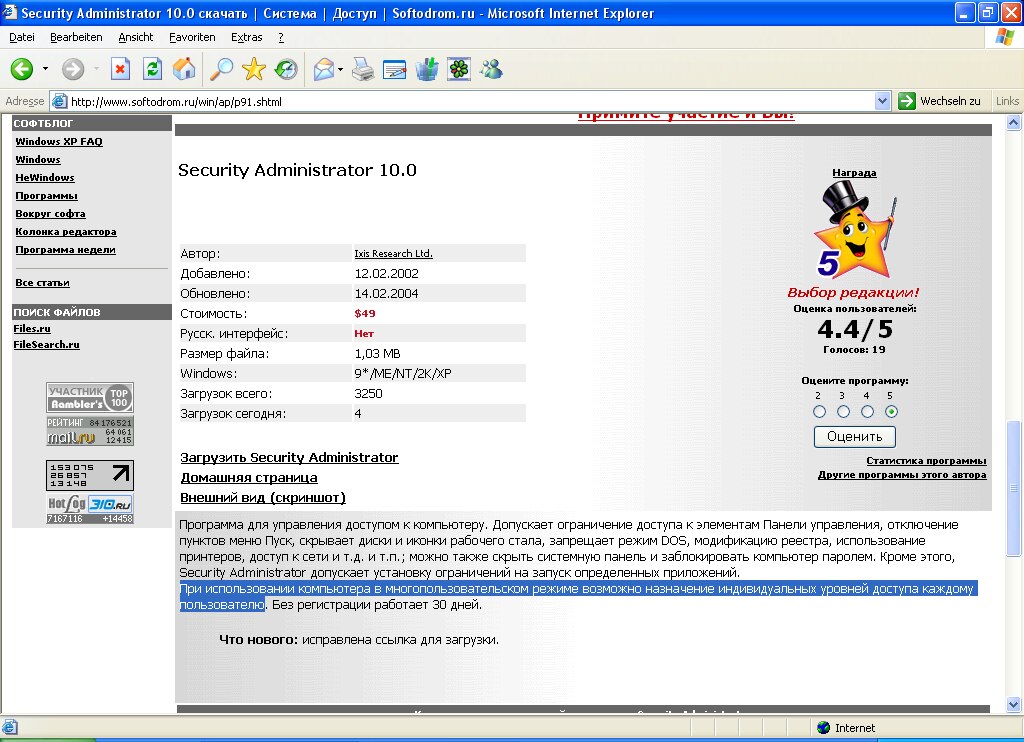Click the counter banner with the arrow icon
The image size is (1024, 742).
(90, 475)
